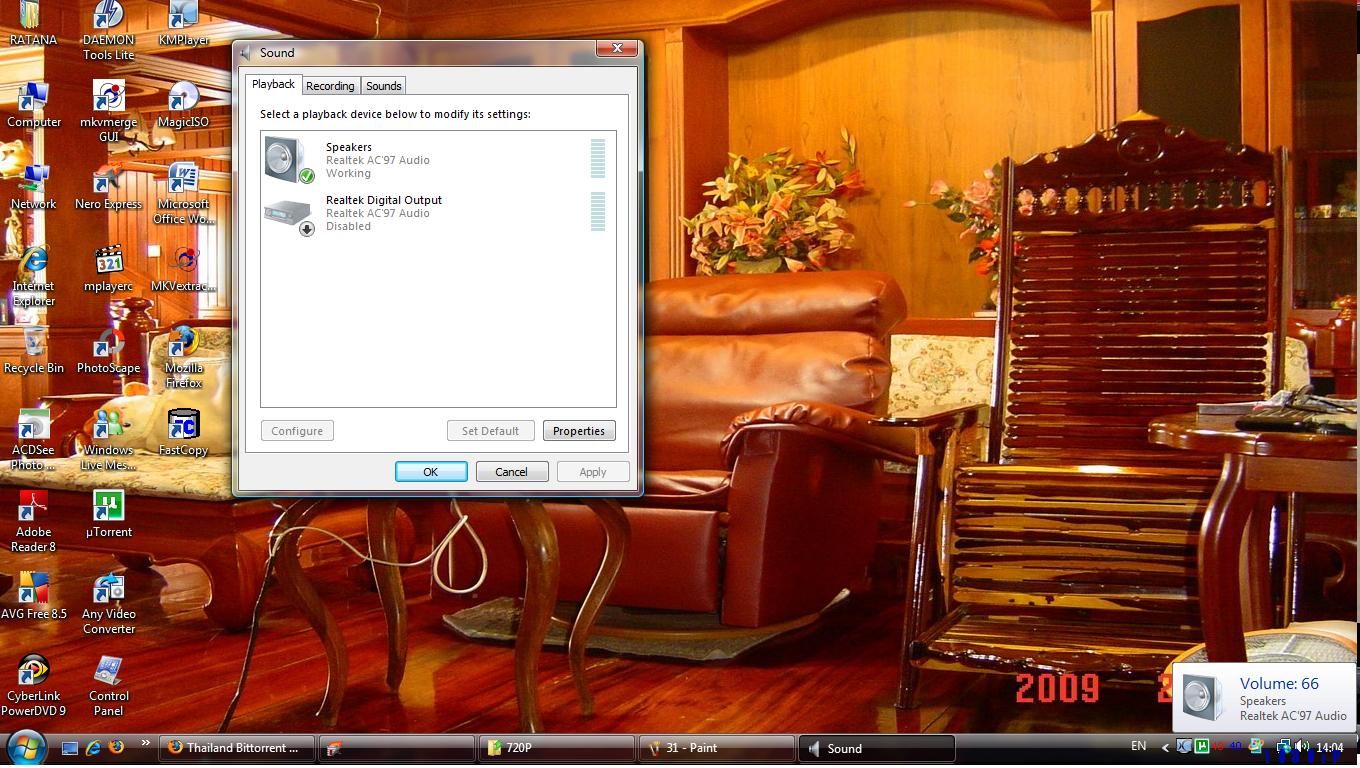The width and height of the screenshot is (1360, 768).
Task: Select the Realtek Digital Output device icon
Action: 289,215
